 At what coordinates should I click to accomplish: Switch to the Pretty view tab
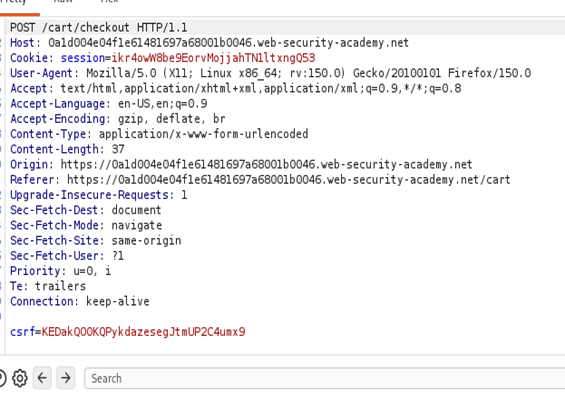[13, 1]
